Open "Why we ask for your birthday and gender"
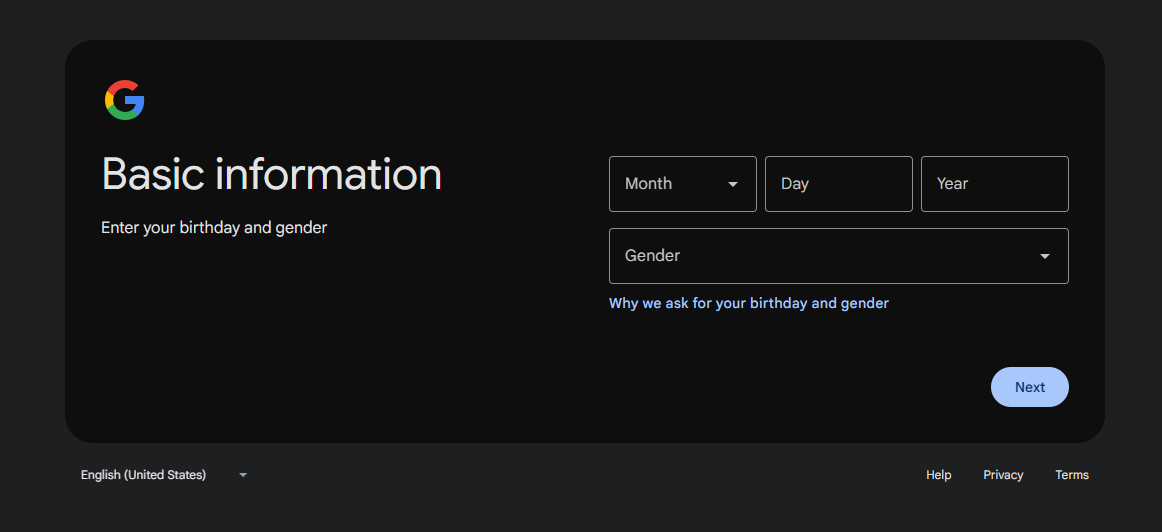Screen dimensions: 1162x532 748,303
